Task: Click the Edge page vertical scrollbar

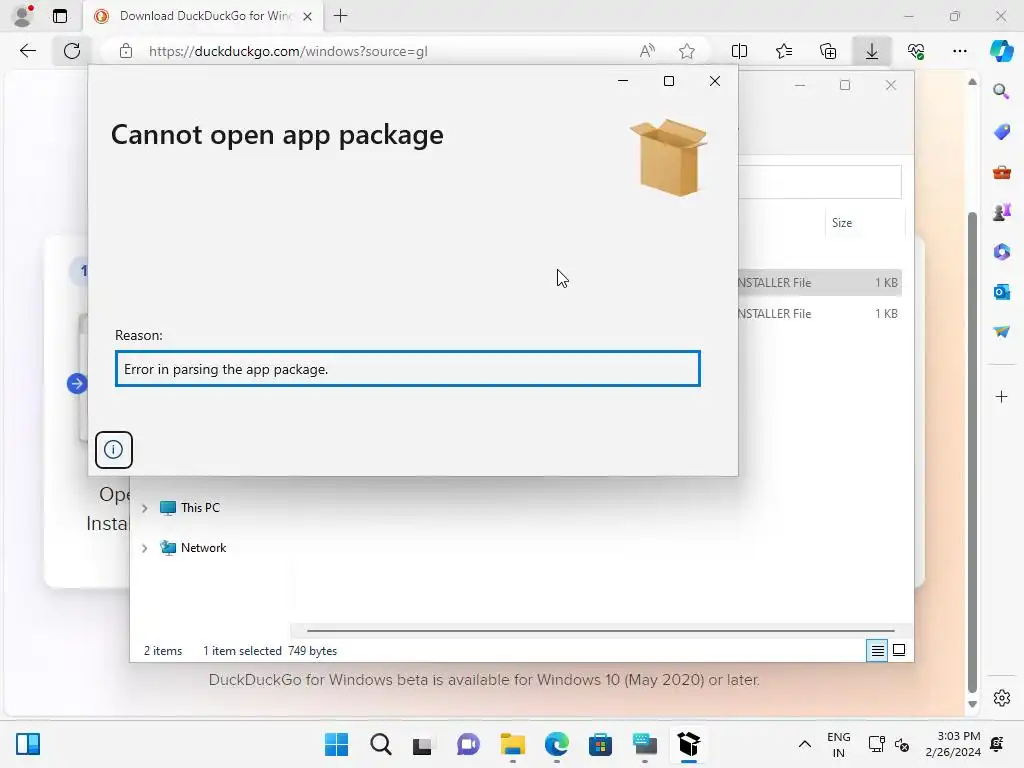Action: pos(972,451)
